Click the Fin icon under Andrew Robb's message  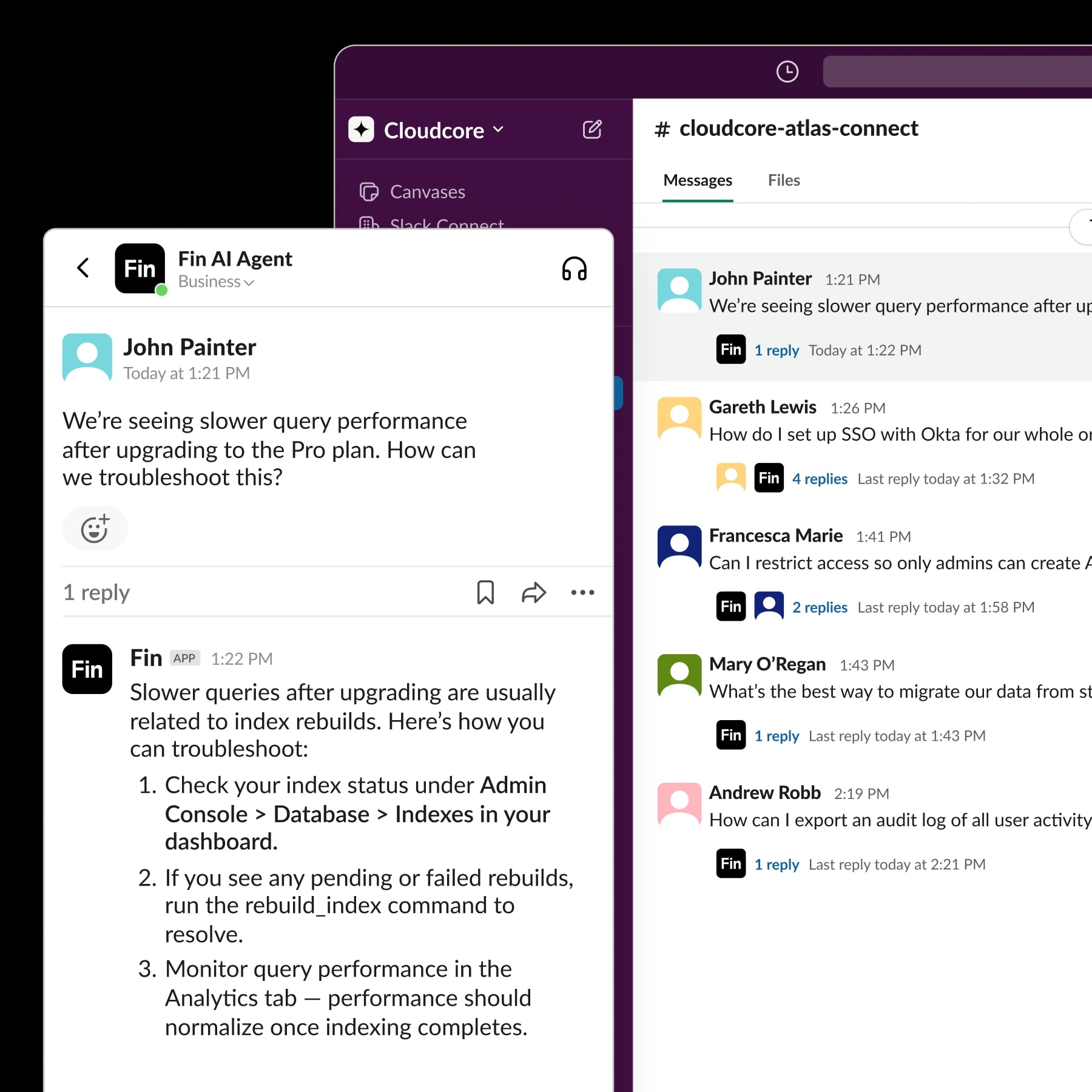pos(731,864)
